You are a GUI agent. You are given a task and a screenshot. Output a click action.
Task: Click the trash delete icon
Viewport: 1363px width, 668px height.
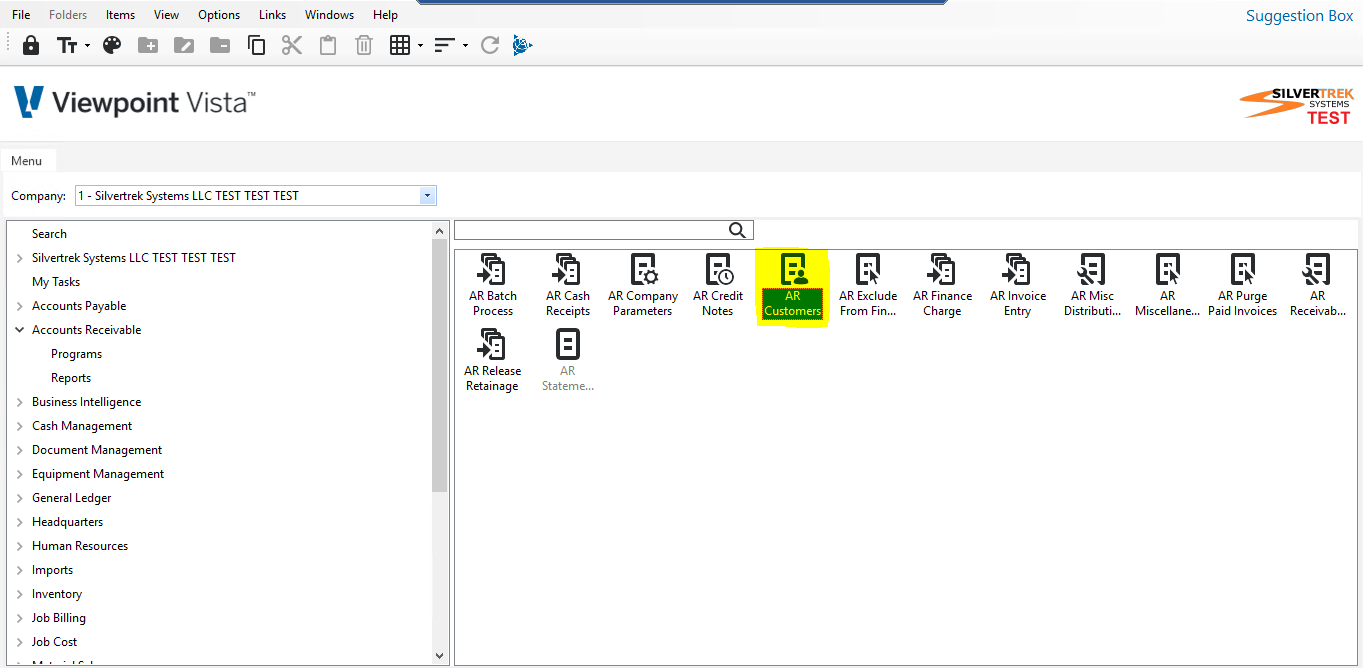(364, 45)
